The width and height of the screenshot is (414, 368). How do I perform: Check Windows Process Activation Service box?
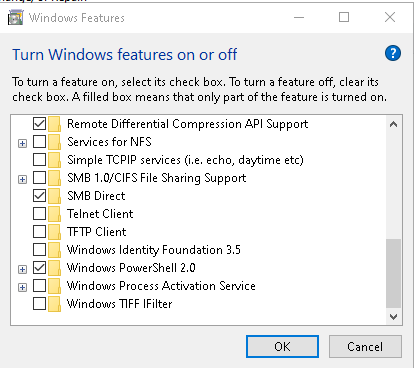[x=39, y=286]
